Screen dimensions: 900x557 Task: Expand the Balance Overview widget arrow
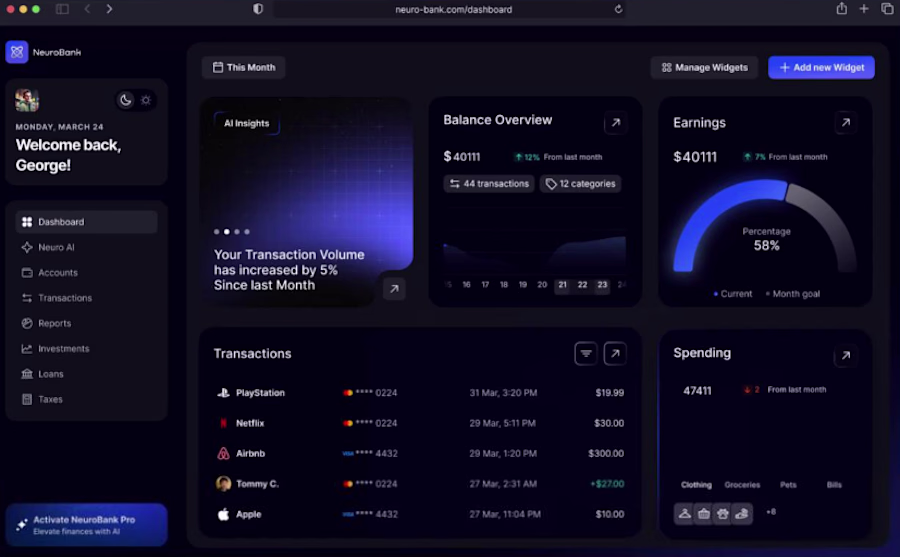(615, 122)
